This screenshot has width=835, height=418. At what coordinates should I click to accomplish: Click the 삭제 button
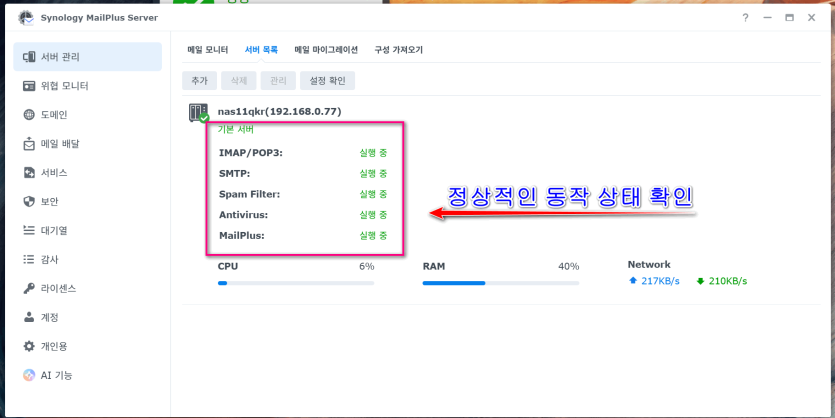click(x=239, y=81)
